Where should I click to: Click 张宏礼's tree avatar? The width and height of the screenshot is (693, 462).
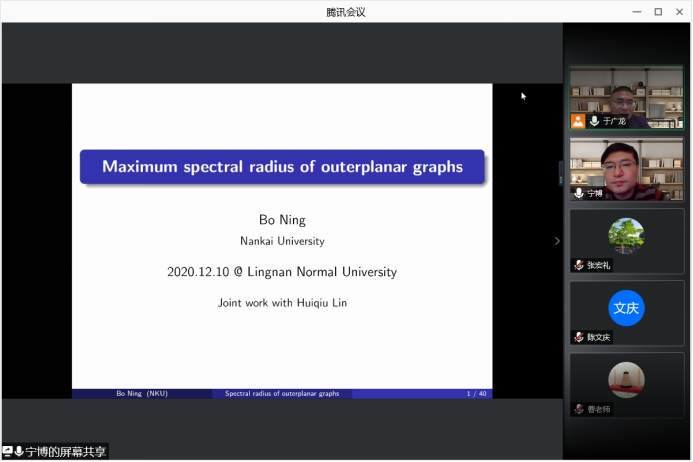pyautogui.click(x=626, y=235)
